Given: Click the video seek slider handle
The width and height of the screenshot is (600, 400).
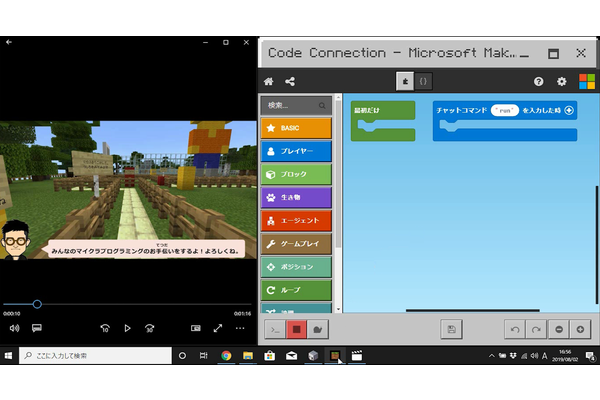Looking at the screenshot, I should [x=37, y=304].
